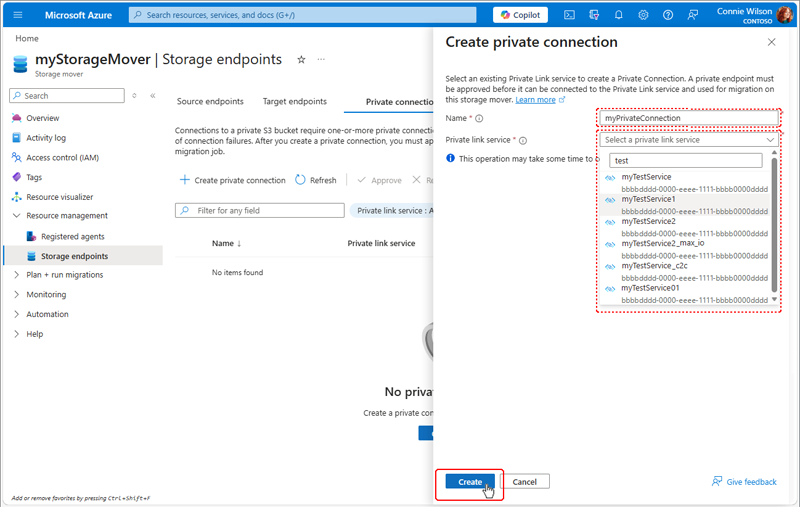Click the dropdown list scrollbar

coord(774,224)
